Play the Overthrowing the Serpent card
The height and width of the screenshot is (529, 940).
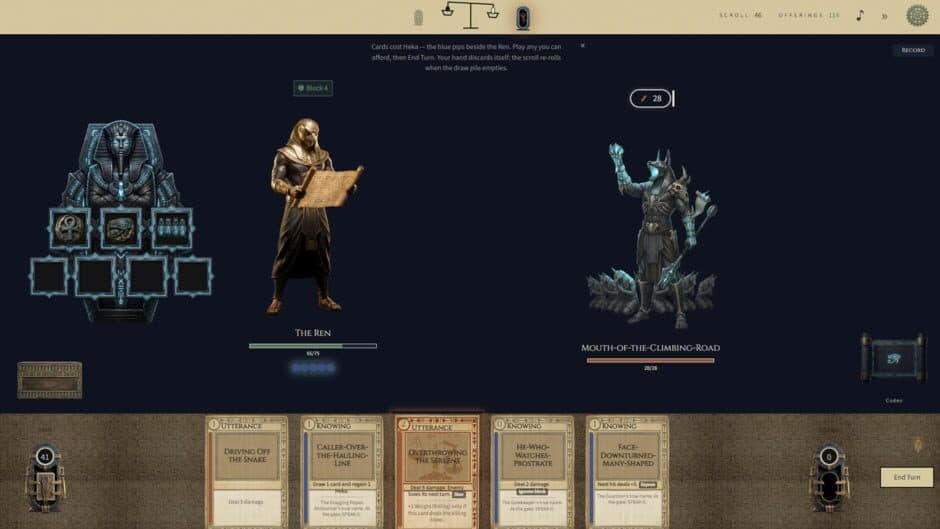[x=437, y=472]
